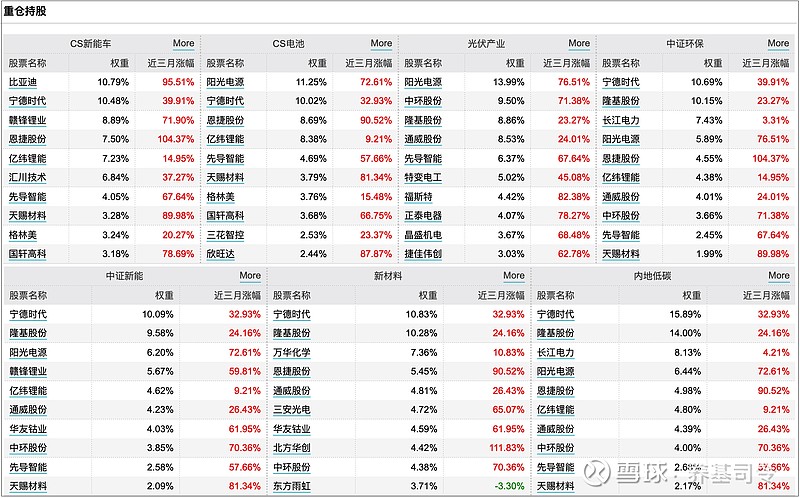Viewport: 800px width, 498px height.
Task: Open More link for 内地低碳 table
Action: (778, 276)
